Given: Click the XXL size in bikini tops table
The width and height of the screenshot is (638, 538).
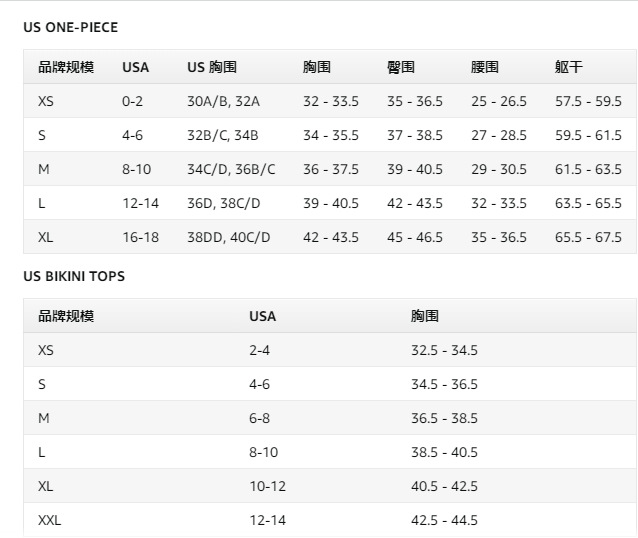Looking at the screenshot, I should coord(50,520).
